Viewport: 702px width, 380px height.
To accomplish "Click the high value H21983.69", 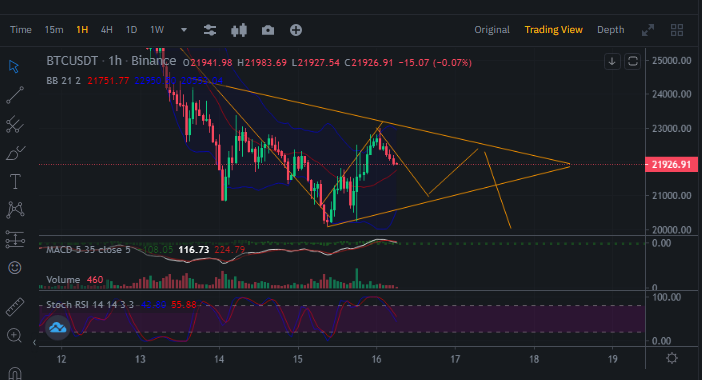I will pos(262,63).
